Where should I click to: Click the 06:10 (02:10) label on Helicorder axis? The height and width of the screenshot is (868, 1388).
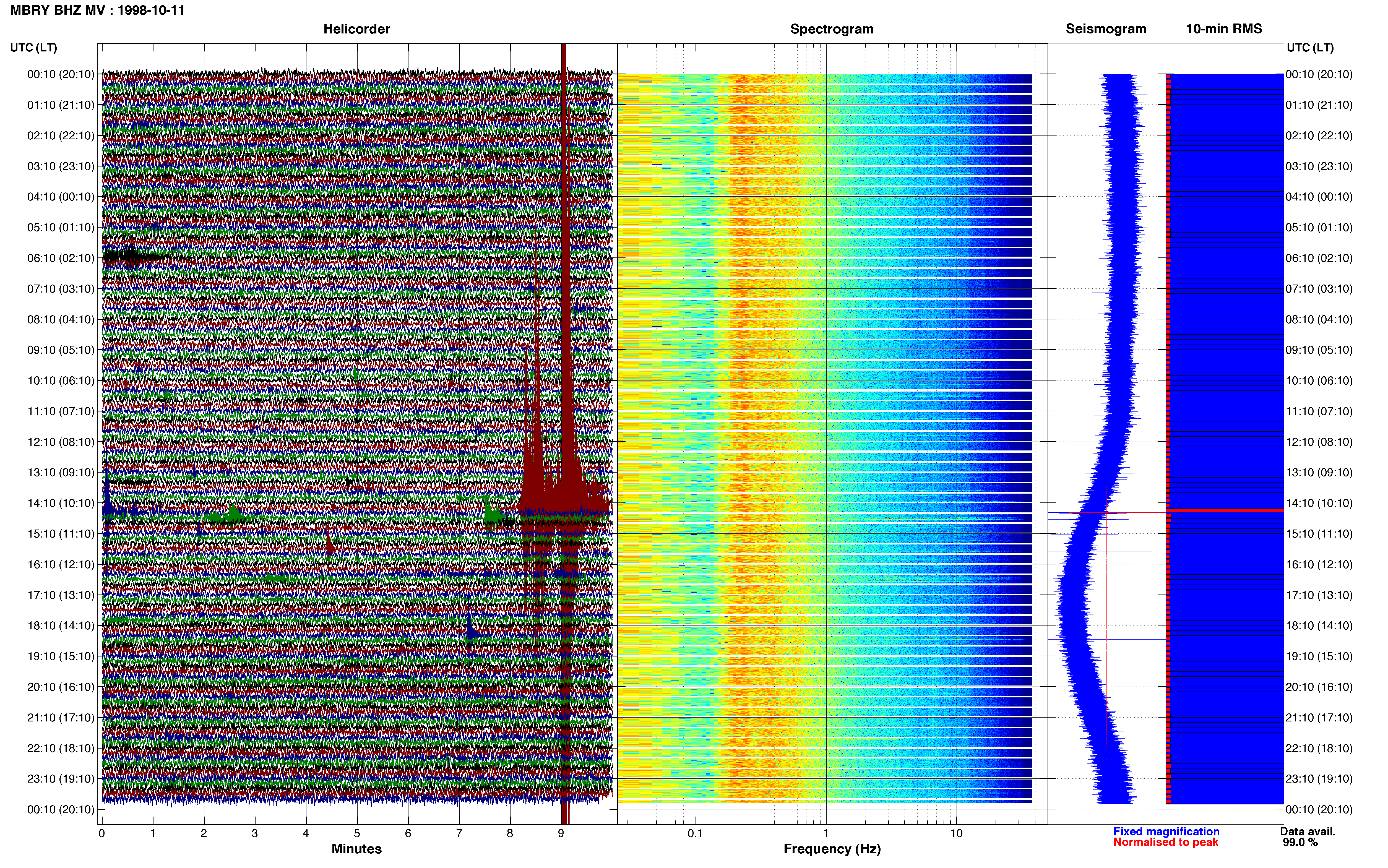coord(60,258)
